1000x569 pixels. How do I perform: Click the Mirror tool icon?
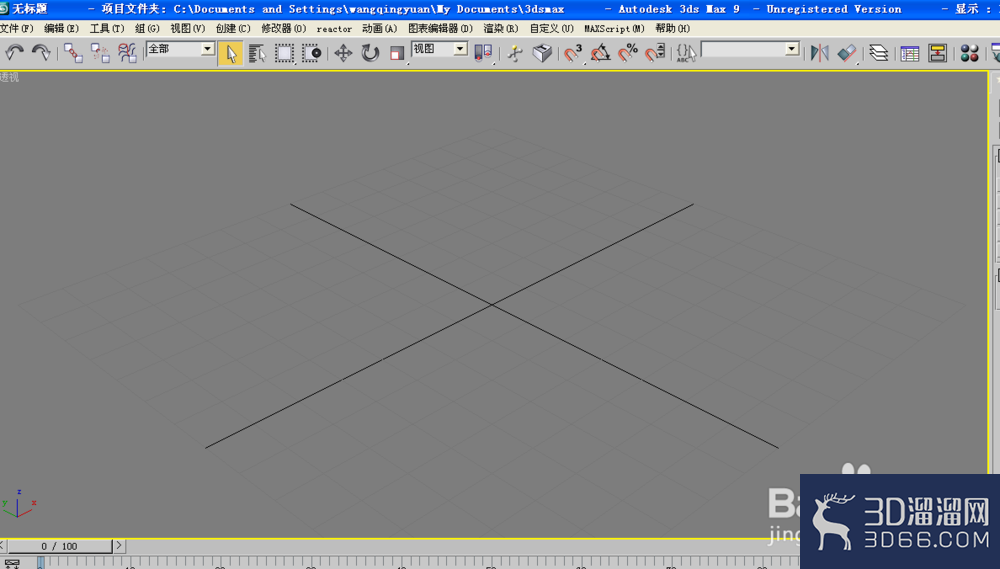[x=820, y=53]
